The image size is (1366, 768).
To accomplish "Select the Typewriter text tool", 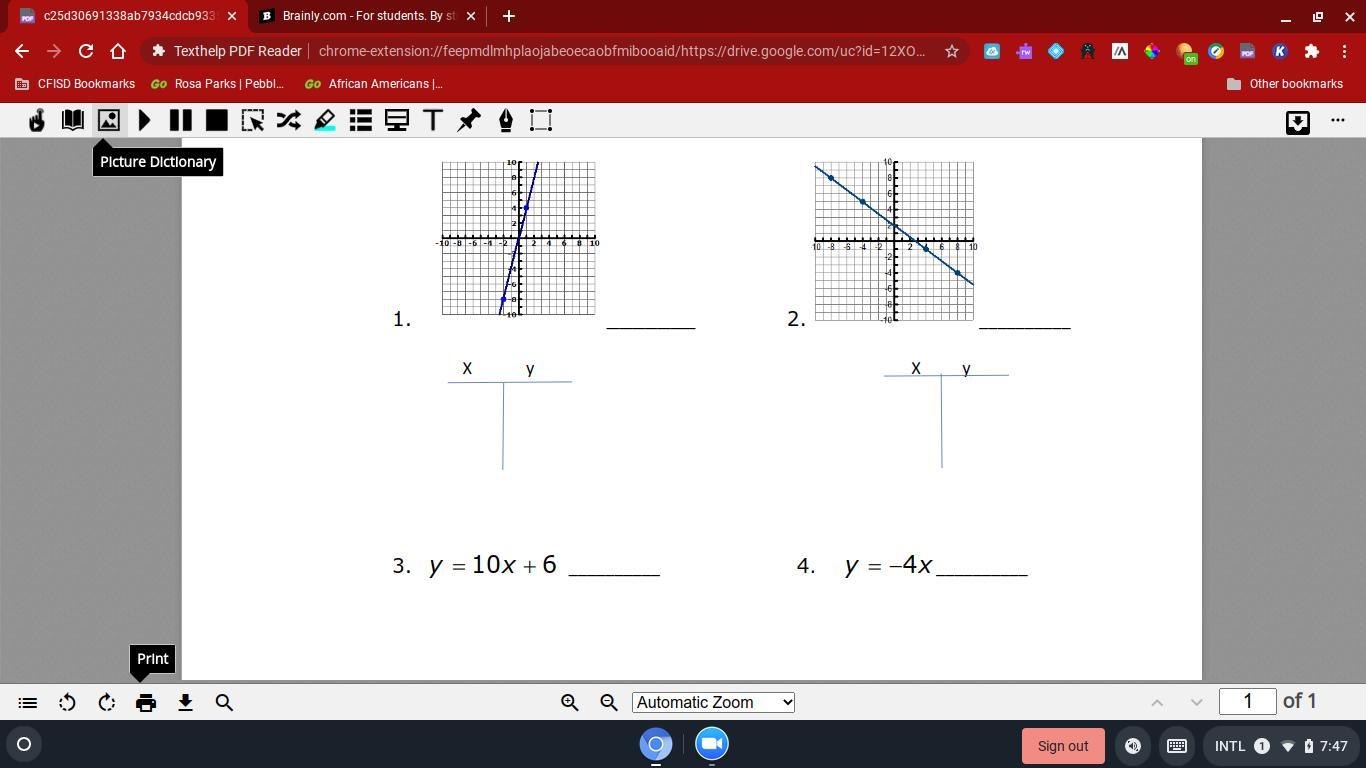I will (x=433, y=121).
